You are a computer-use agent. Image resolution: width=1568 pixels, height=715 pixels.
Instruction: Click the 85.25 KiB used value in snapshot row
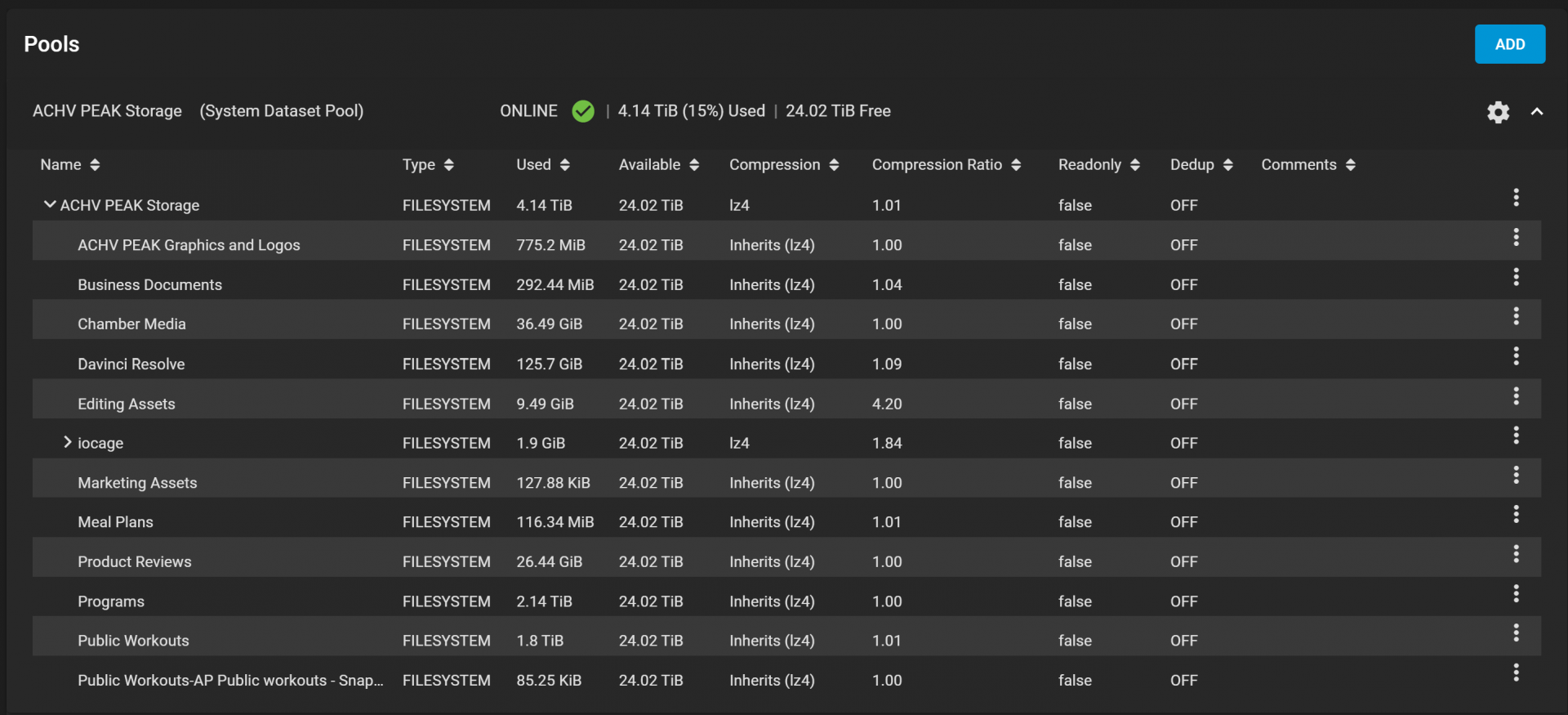[x=549, y=681]
